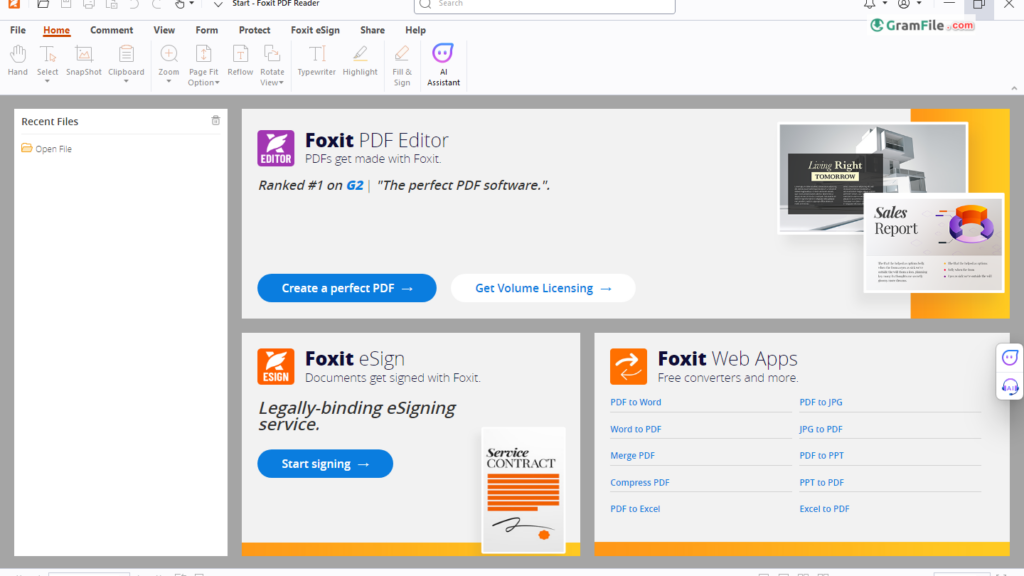Click the Zoom magnifier icon
The image size is (1024, 576).
pos(168,54)
